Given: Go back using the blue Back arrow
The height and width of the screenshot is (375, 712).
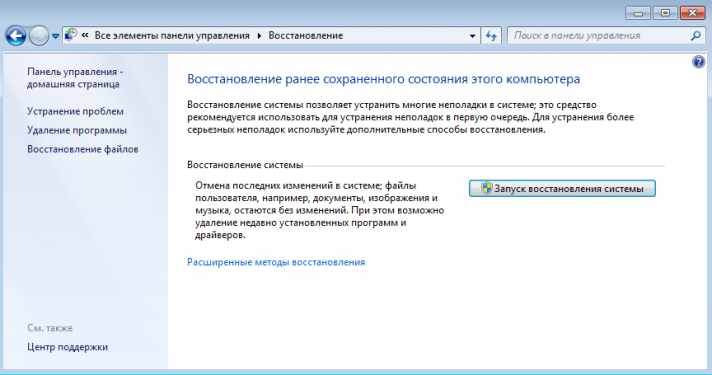Looking at the screenshot, I should coord(16,35).
